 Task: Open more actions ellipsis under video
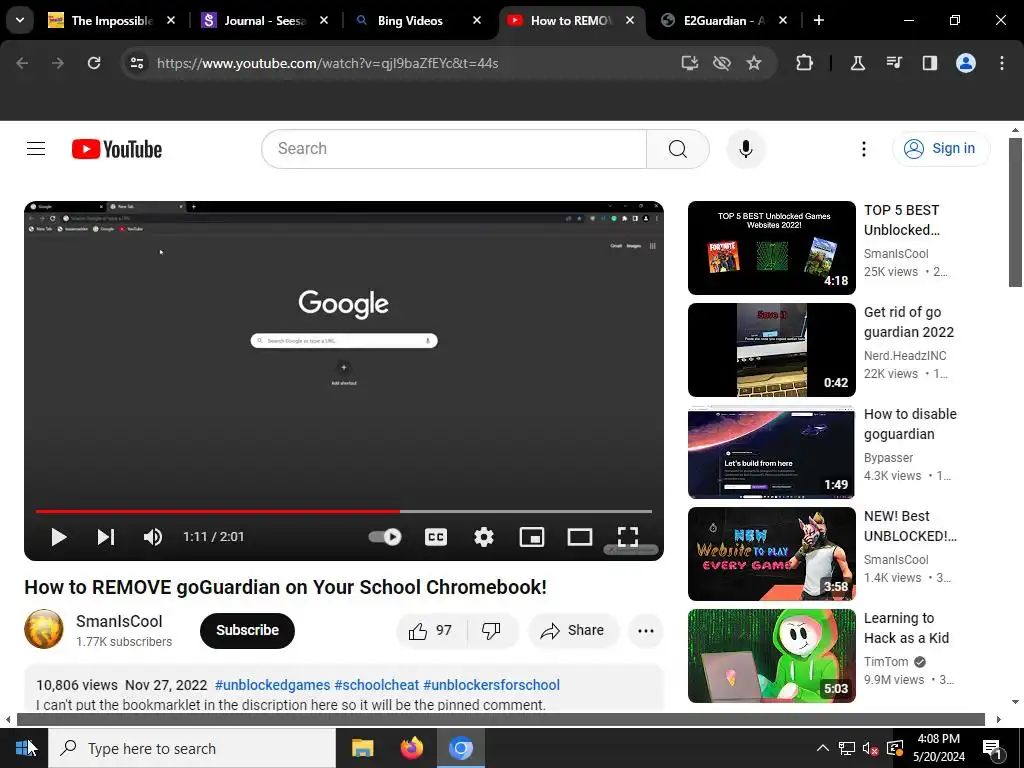pos(646,631)
